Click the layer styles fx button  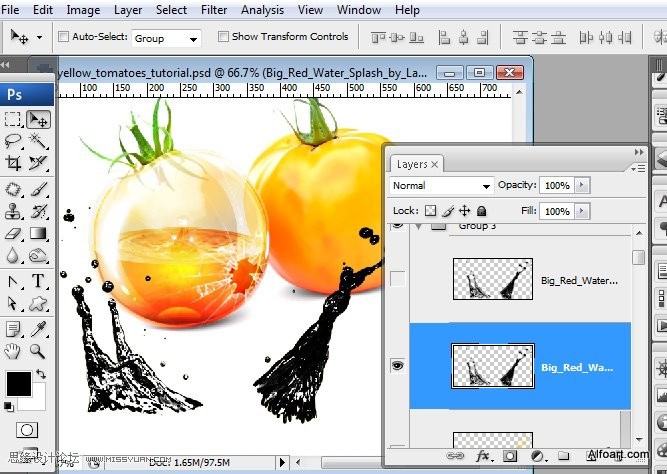click(483, 456)
